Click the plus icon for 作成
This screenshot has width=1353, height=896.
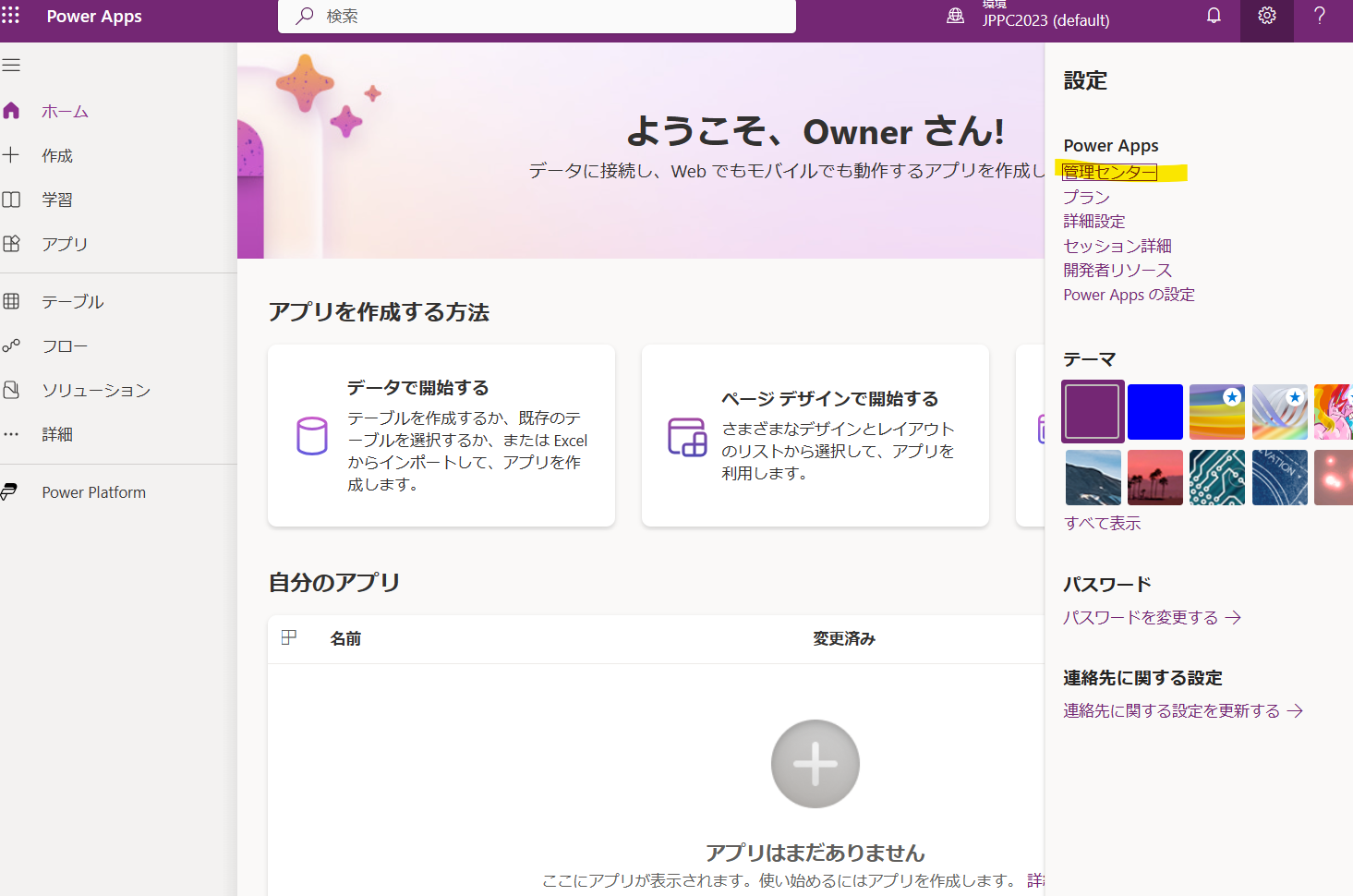11,155
